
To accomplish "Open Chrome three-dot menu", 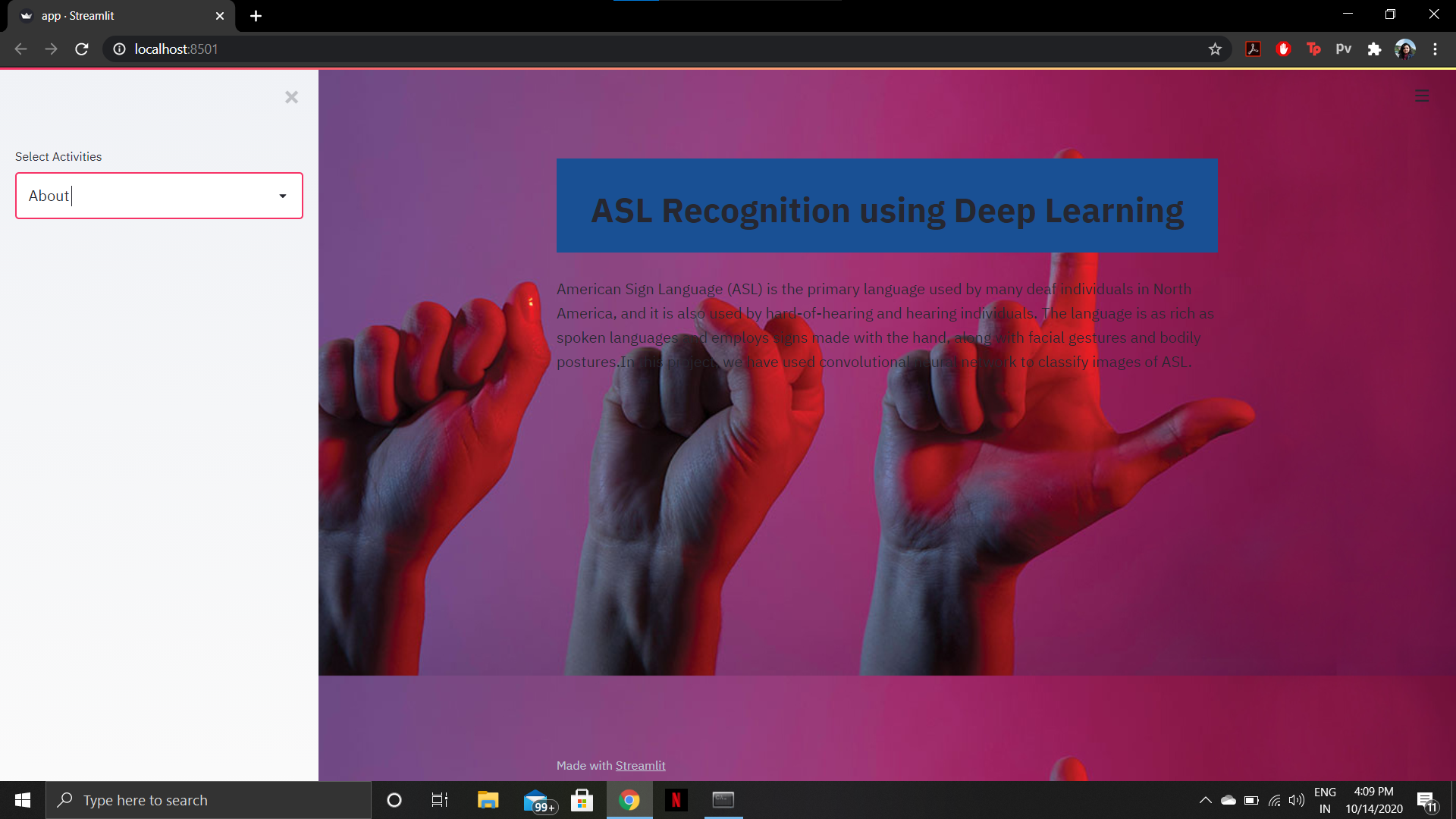I will pyautogui.click(x=1435, y=49).
